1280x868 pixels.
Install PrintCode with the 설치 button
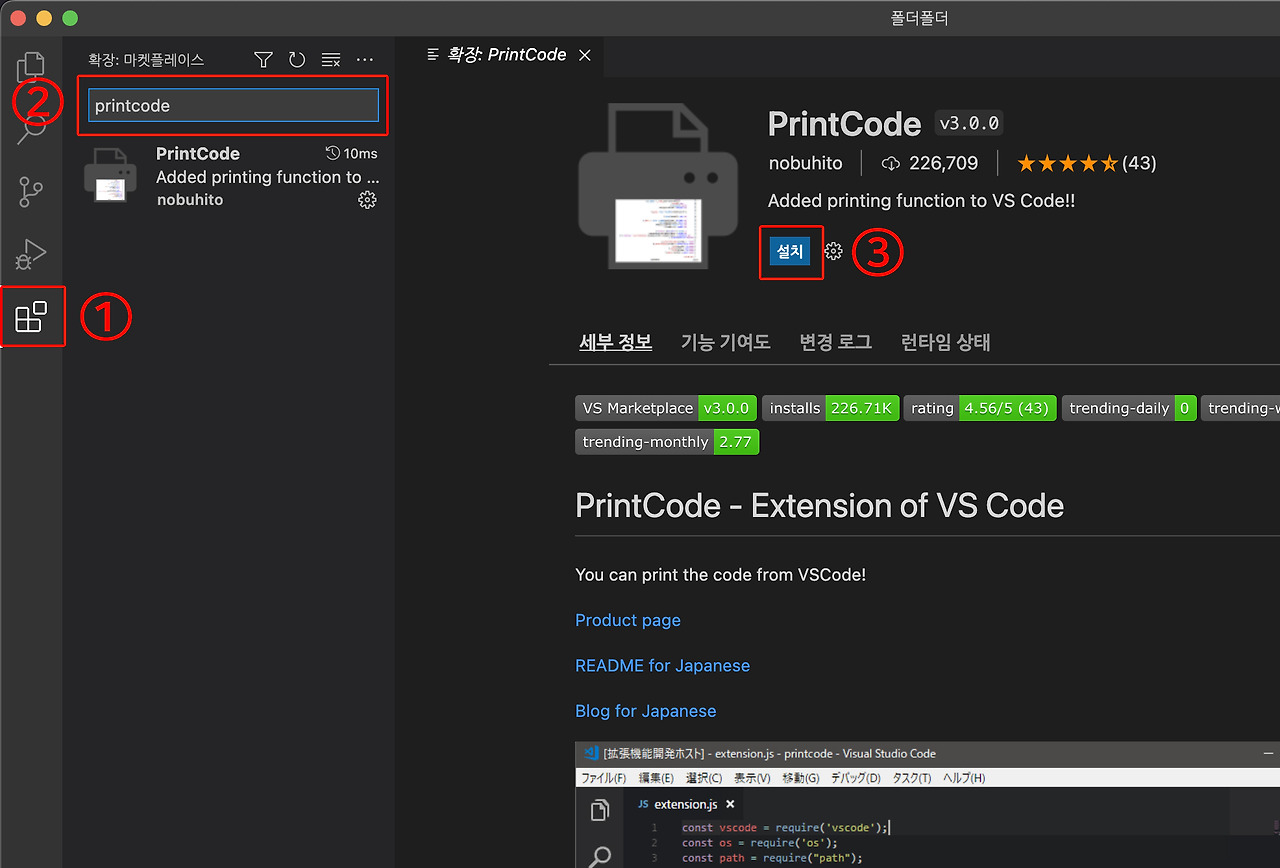tap(791, 252)
